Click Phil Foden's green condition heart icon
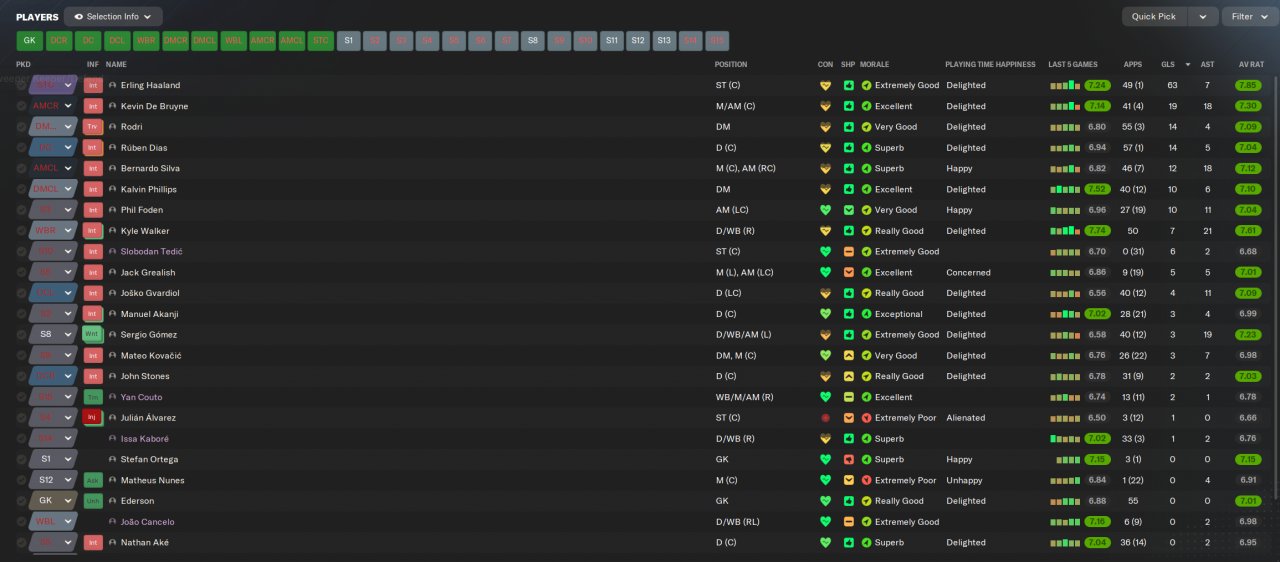The width and height of the screenshot is (1280, 562). (x=825, y=210)
